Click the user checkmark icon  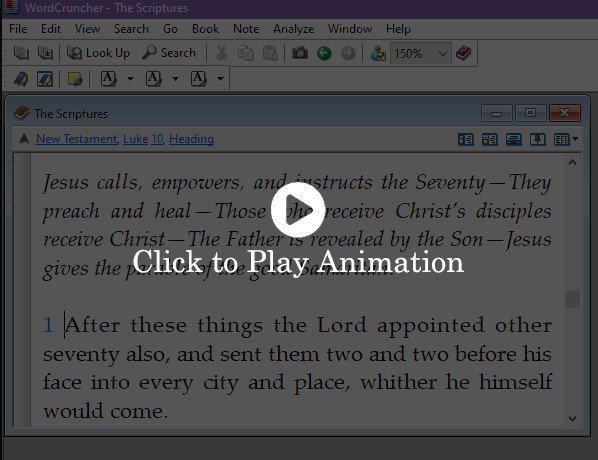[x=378, y=53]
